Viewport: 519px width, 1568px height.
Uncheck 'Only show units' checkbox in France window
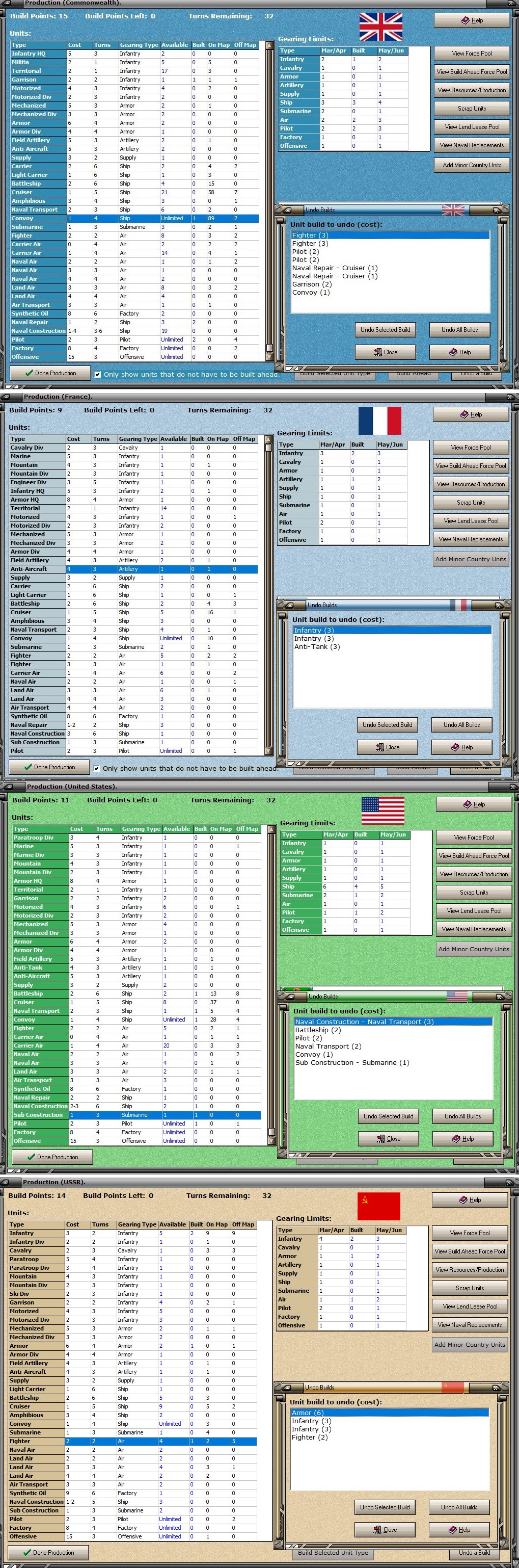pyautogui.click(x=96, y=768)
